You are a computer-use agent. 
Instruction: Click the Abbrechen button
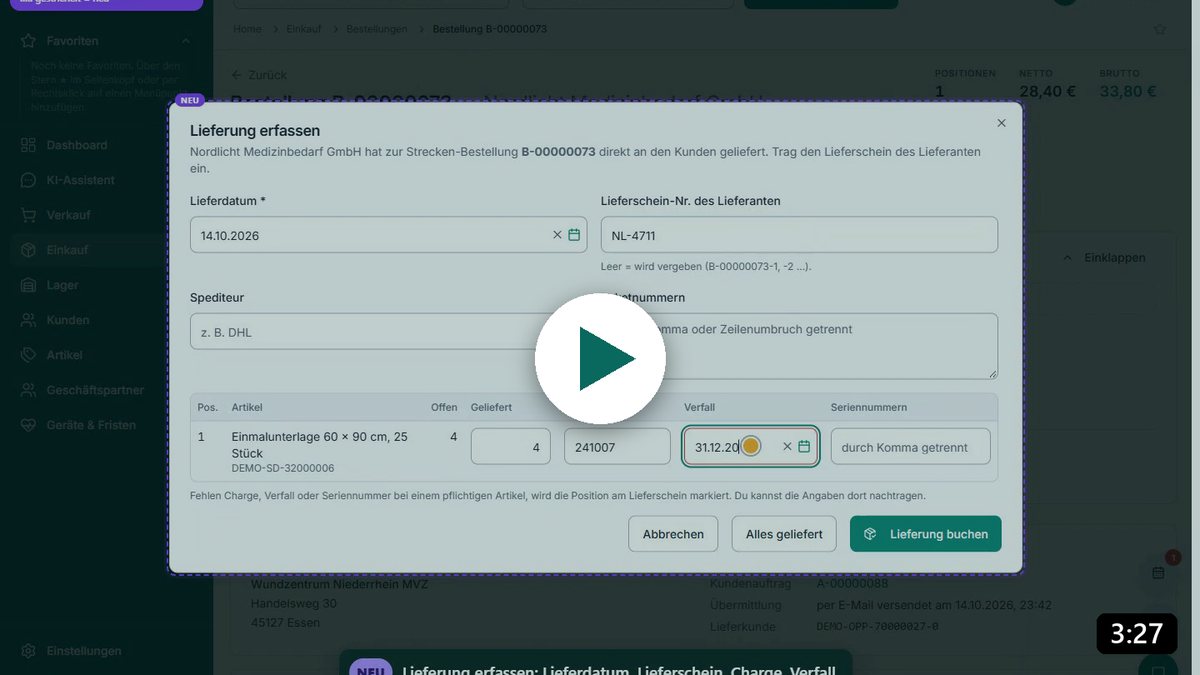click(x=673, y=534)
